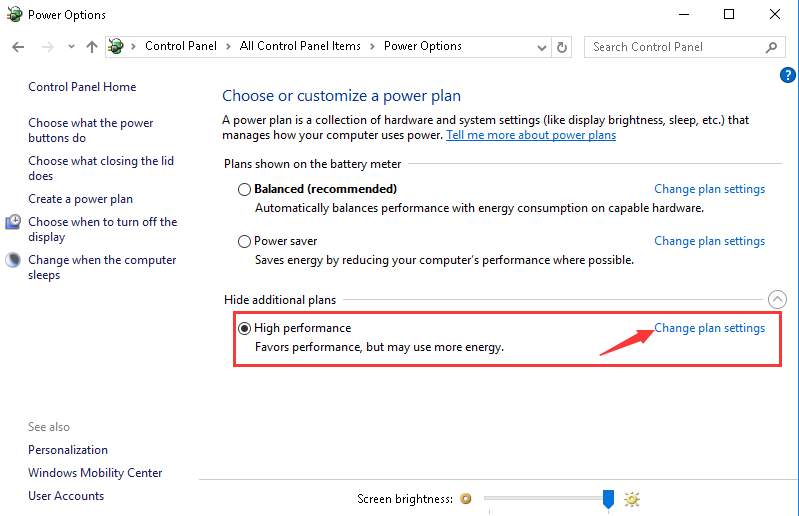Select the Balanced (recommended) plan
Screen dimensions: 799x516
(x=244, y=189)
